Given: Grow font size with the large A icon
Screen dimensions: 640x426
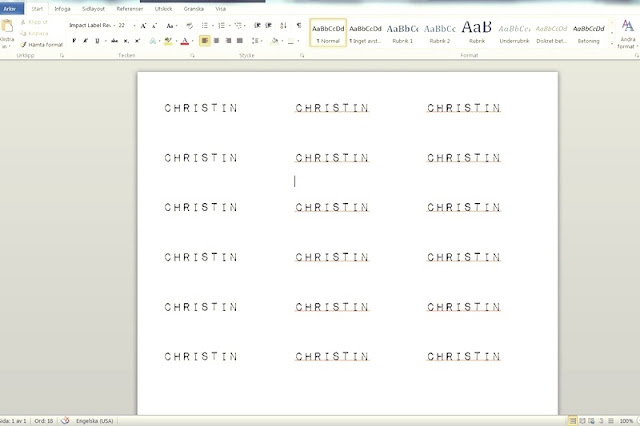Looking at the screenshot, I should coord(143,26).
